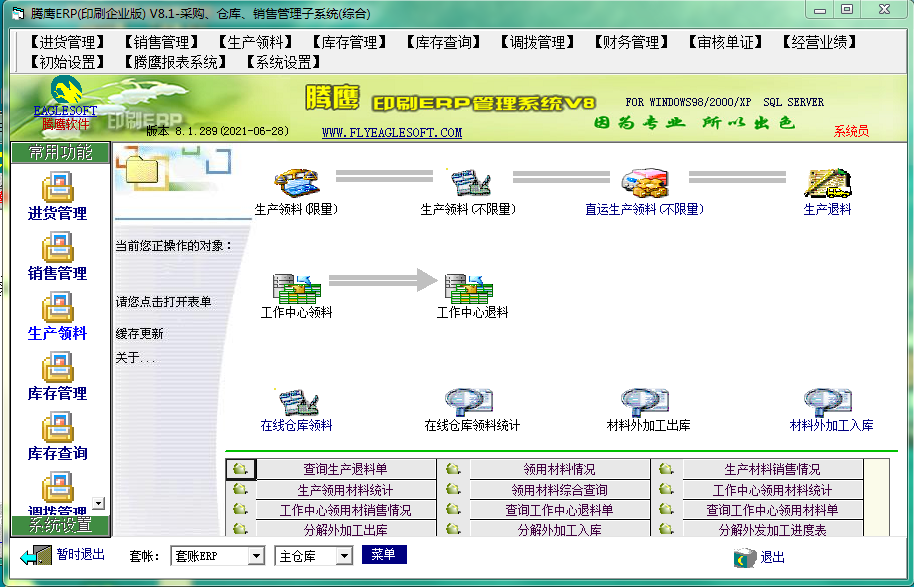Open 材料外加工入库 icon
914x587 pixels.
point(828,402)
